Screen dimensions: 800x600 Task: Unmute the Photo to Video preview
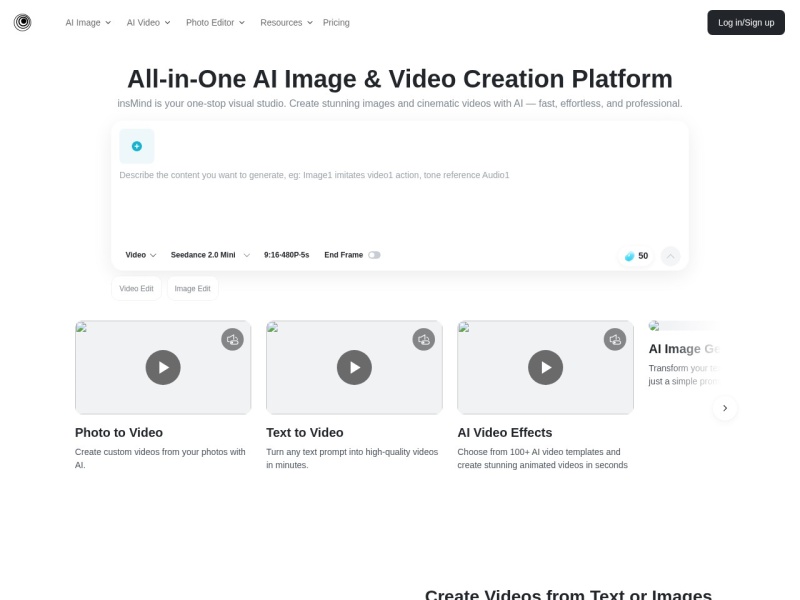tap(232, 339)
